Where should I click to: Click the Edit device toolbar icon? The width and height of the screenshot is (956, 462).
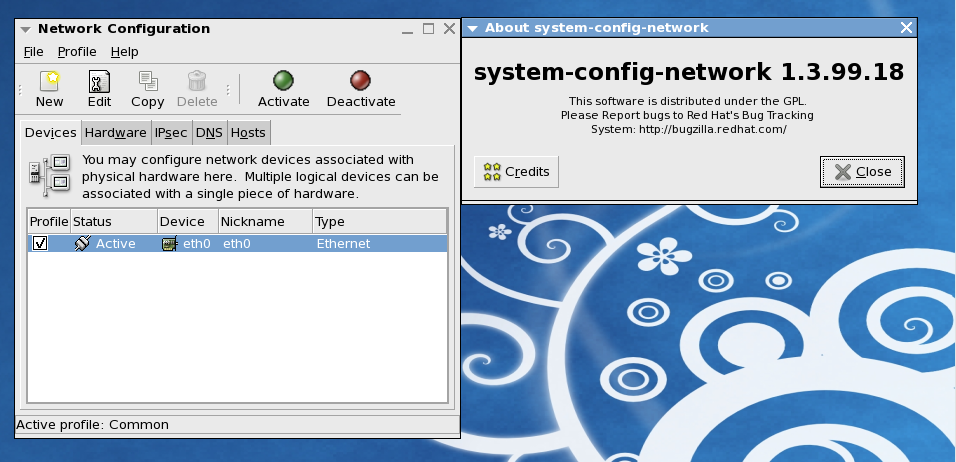coord(99,80)
